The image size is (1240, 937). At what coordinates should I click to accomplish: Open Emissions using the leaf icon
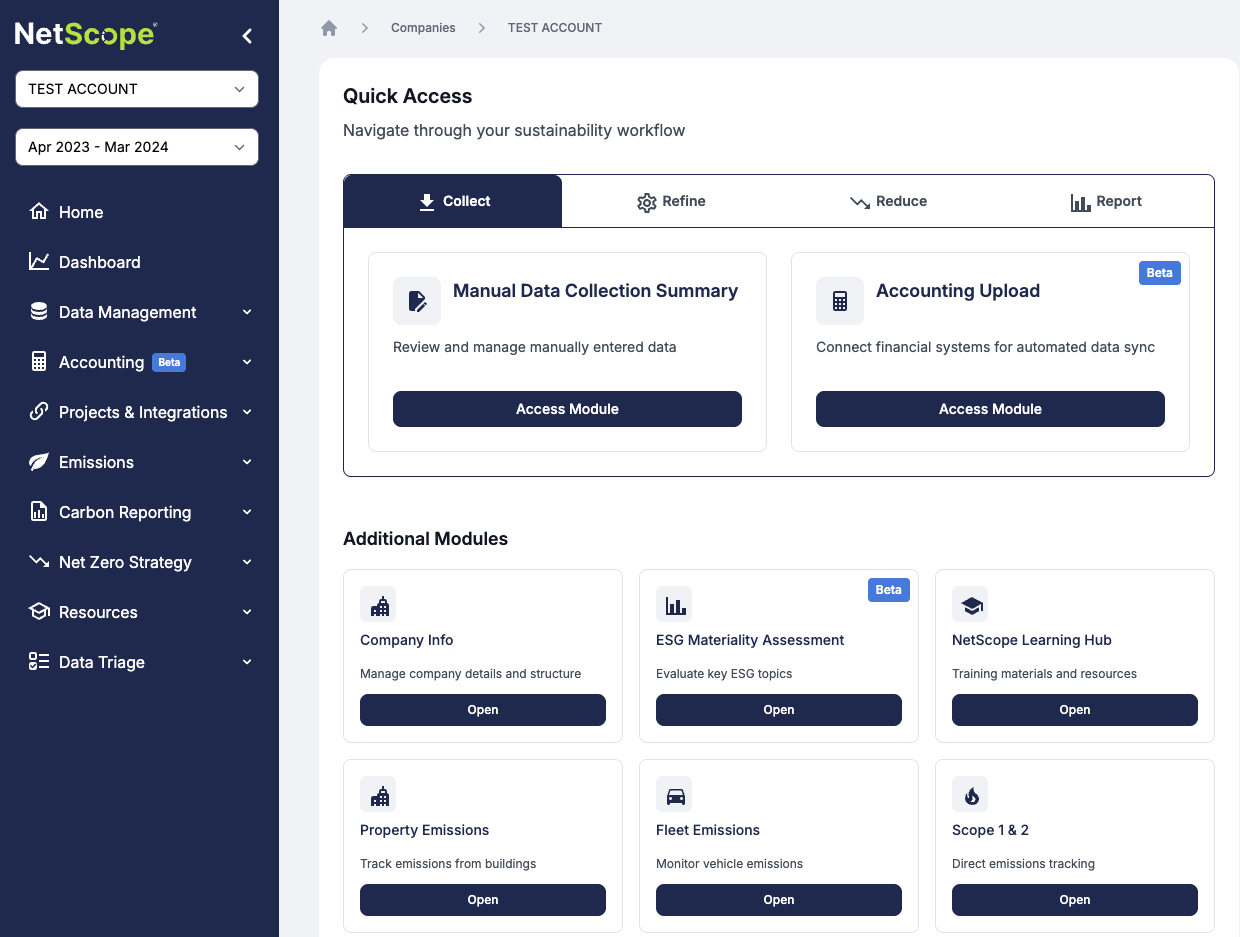[39, 462]
